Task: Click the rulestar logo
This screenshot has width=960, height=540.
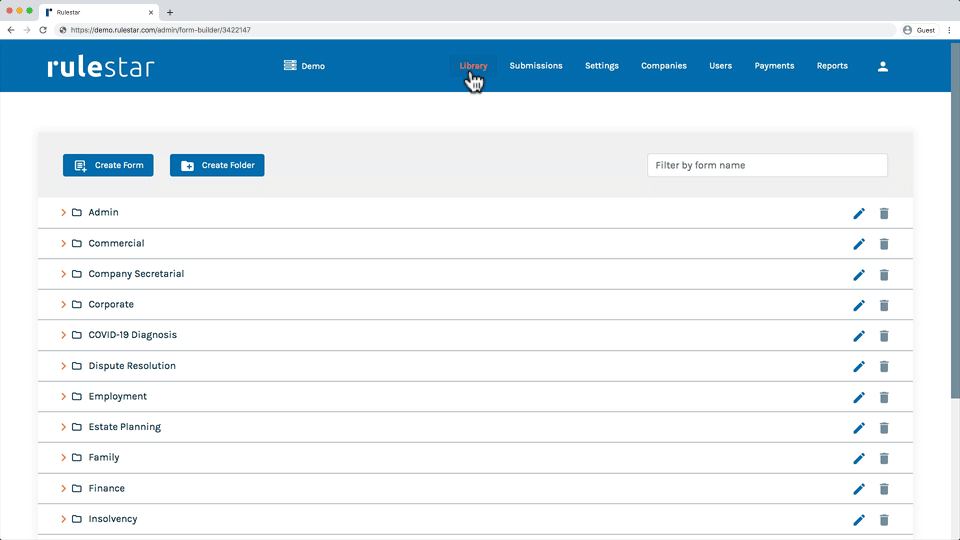Action: pyautogui.click(x=101, y=66)
